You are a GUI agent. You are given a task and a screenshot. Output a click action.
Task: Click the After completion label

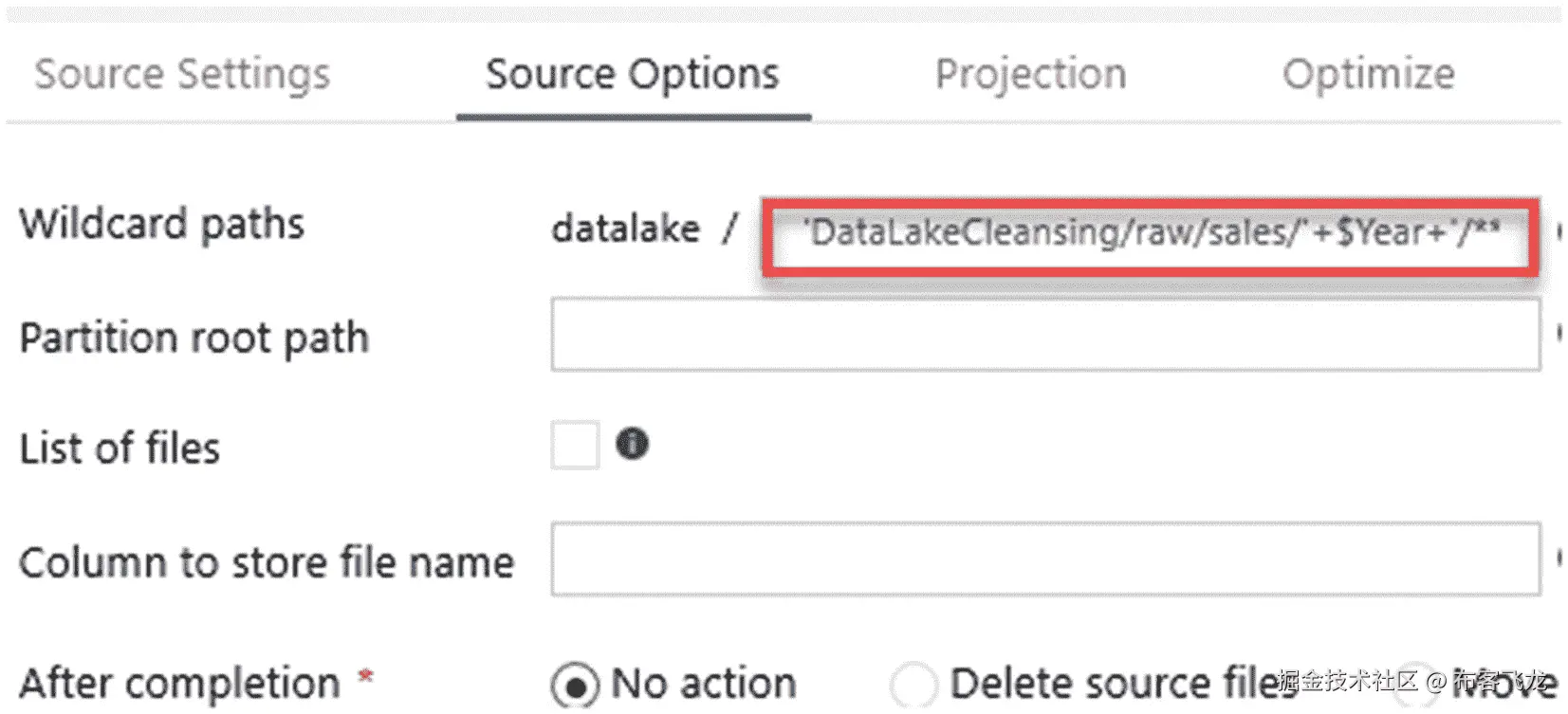(180, 684)
